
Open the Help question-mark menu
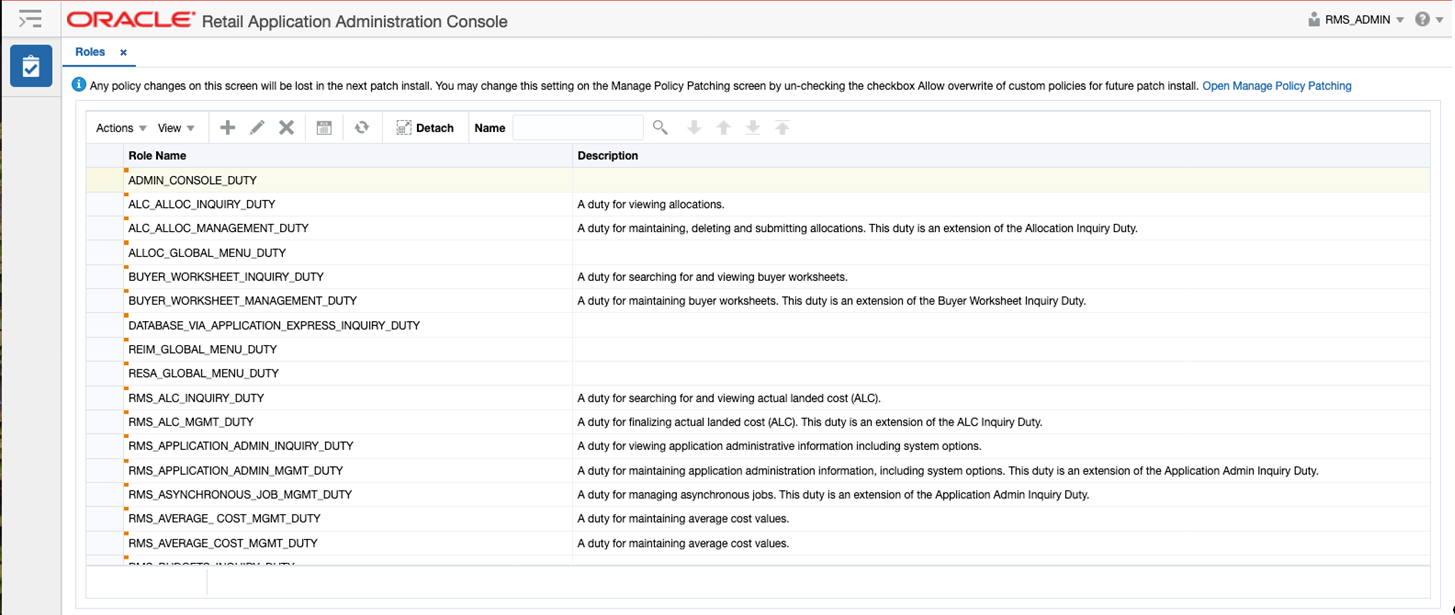pos(1422,18)
